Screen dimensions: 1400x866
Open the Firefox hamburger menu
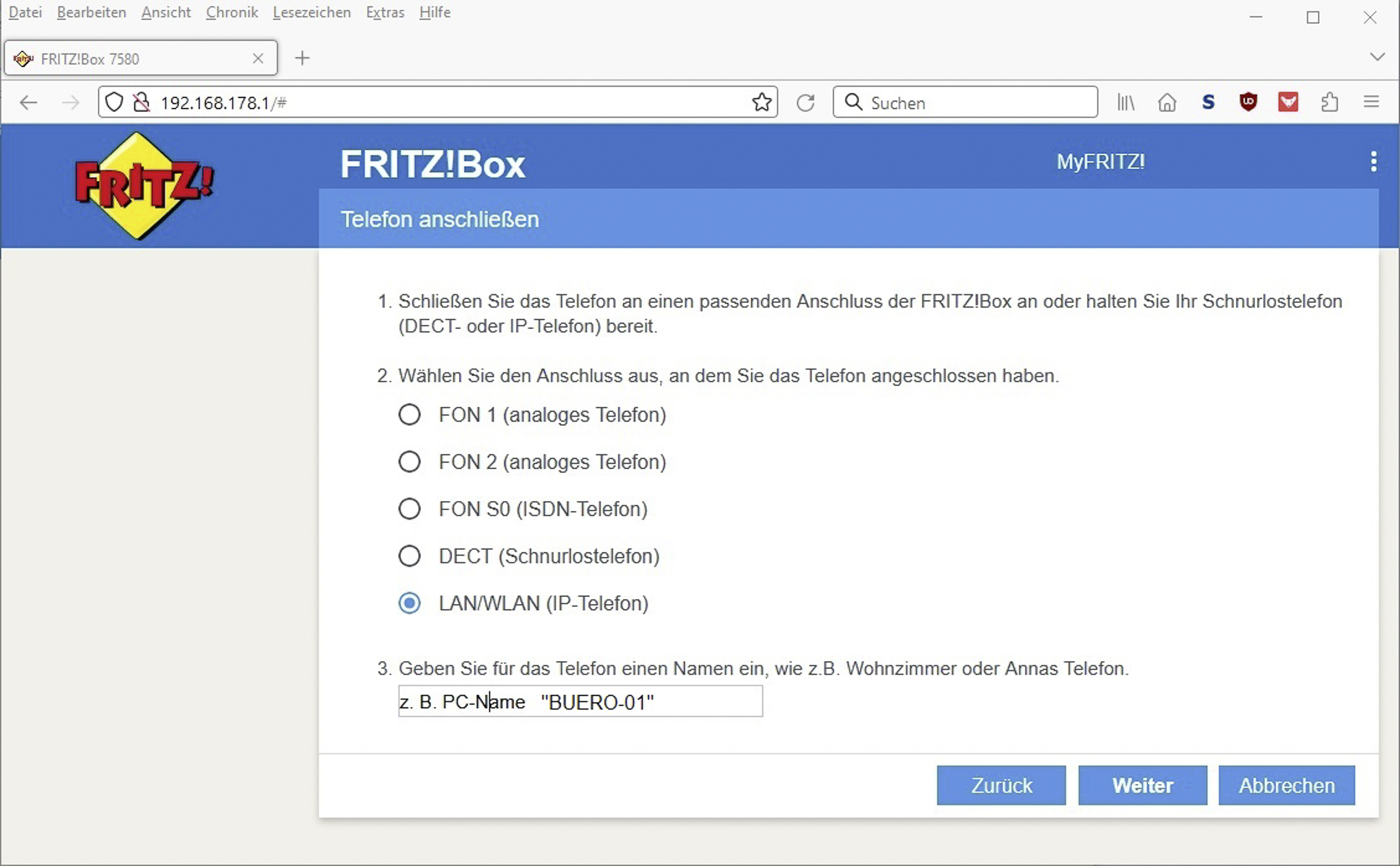pyautogui.click(x=1371, y=102)
